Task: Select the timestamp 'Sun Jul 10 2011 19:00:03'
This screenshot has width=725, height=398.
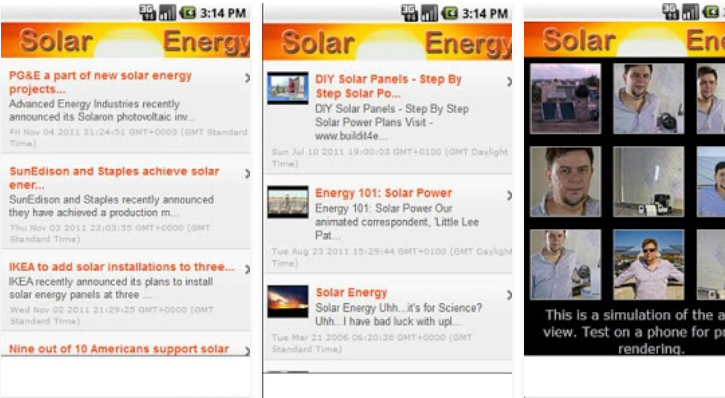Action: click(332, 152)
